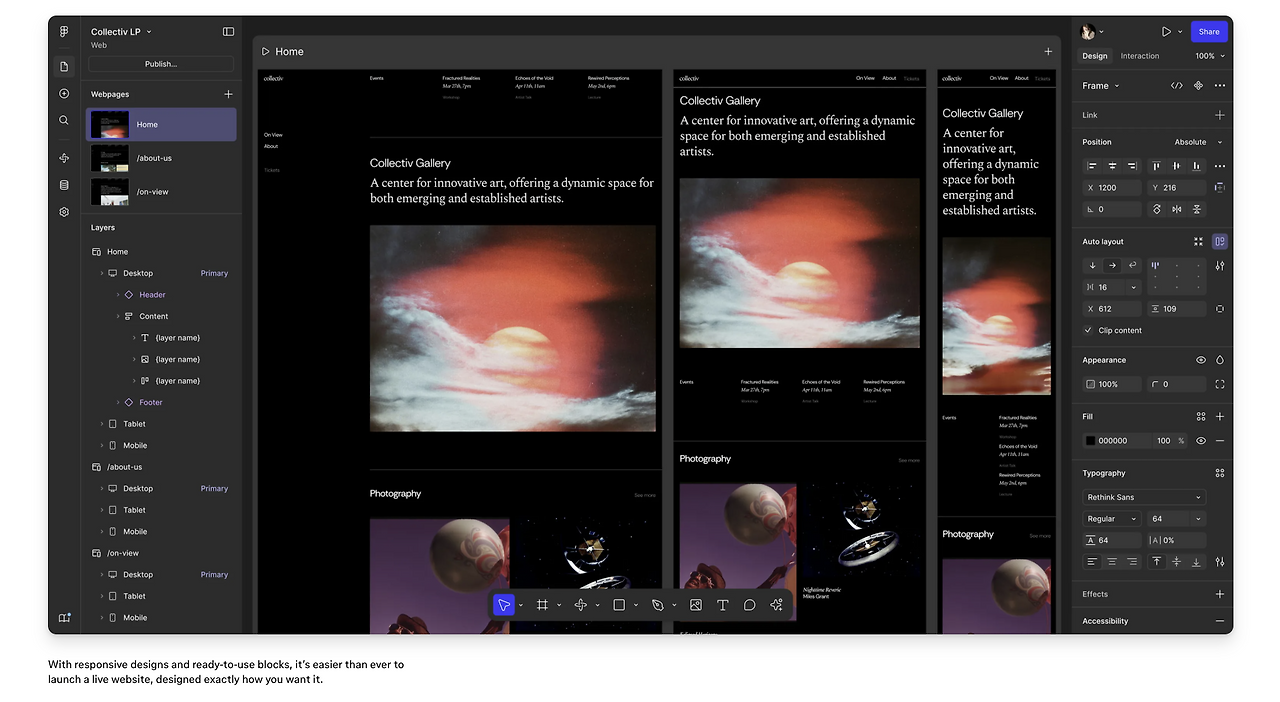
Task: Open the code icon beside Frame
Action: click(1177, 86)
